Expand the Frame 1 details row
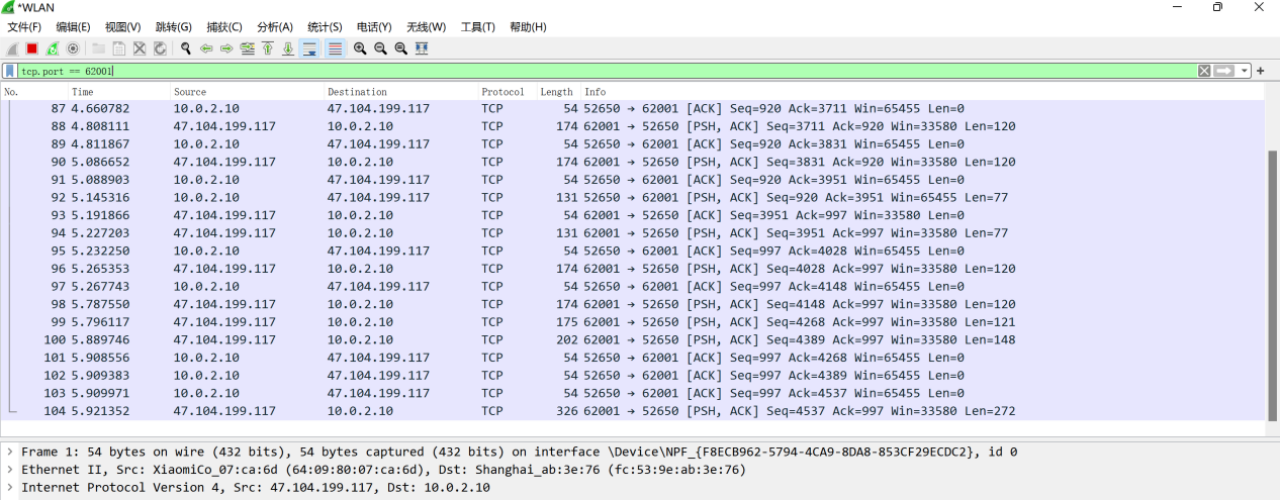Viewport: 1280px width, 500px height. point(10,452)
